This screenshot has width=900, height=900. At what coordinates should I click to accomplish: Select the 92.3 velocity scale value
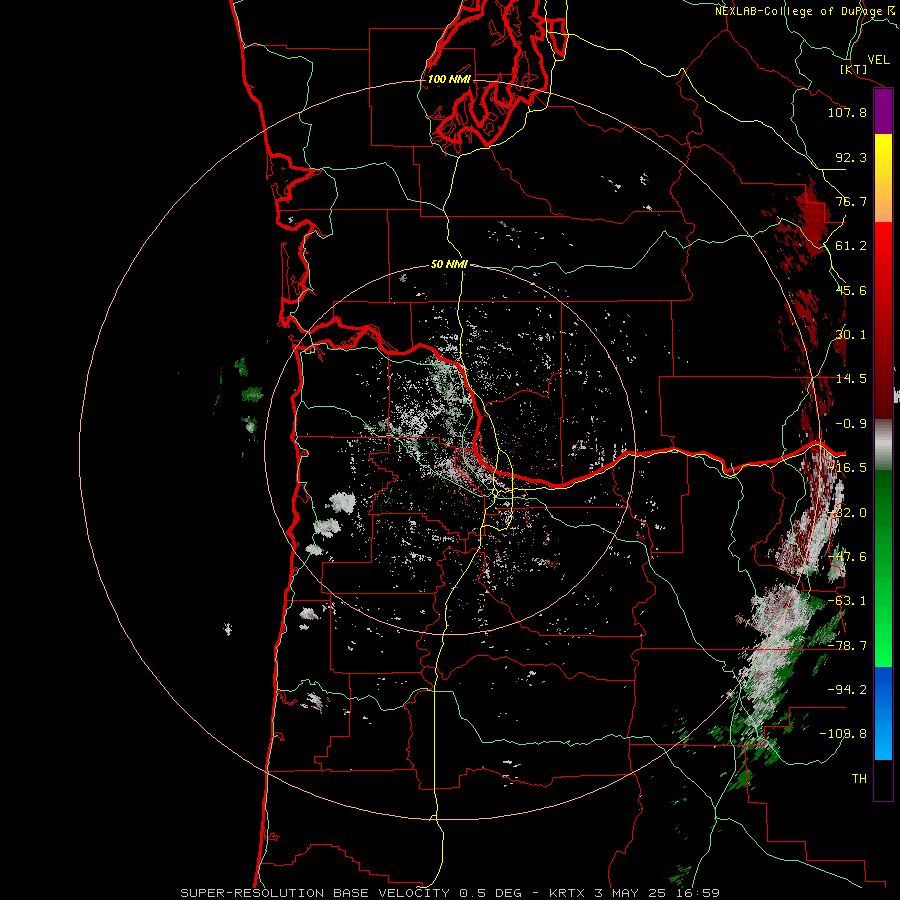click(851, 157)
